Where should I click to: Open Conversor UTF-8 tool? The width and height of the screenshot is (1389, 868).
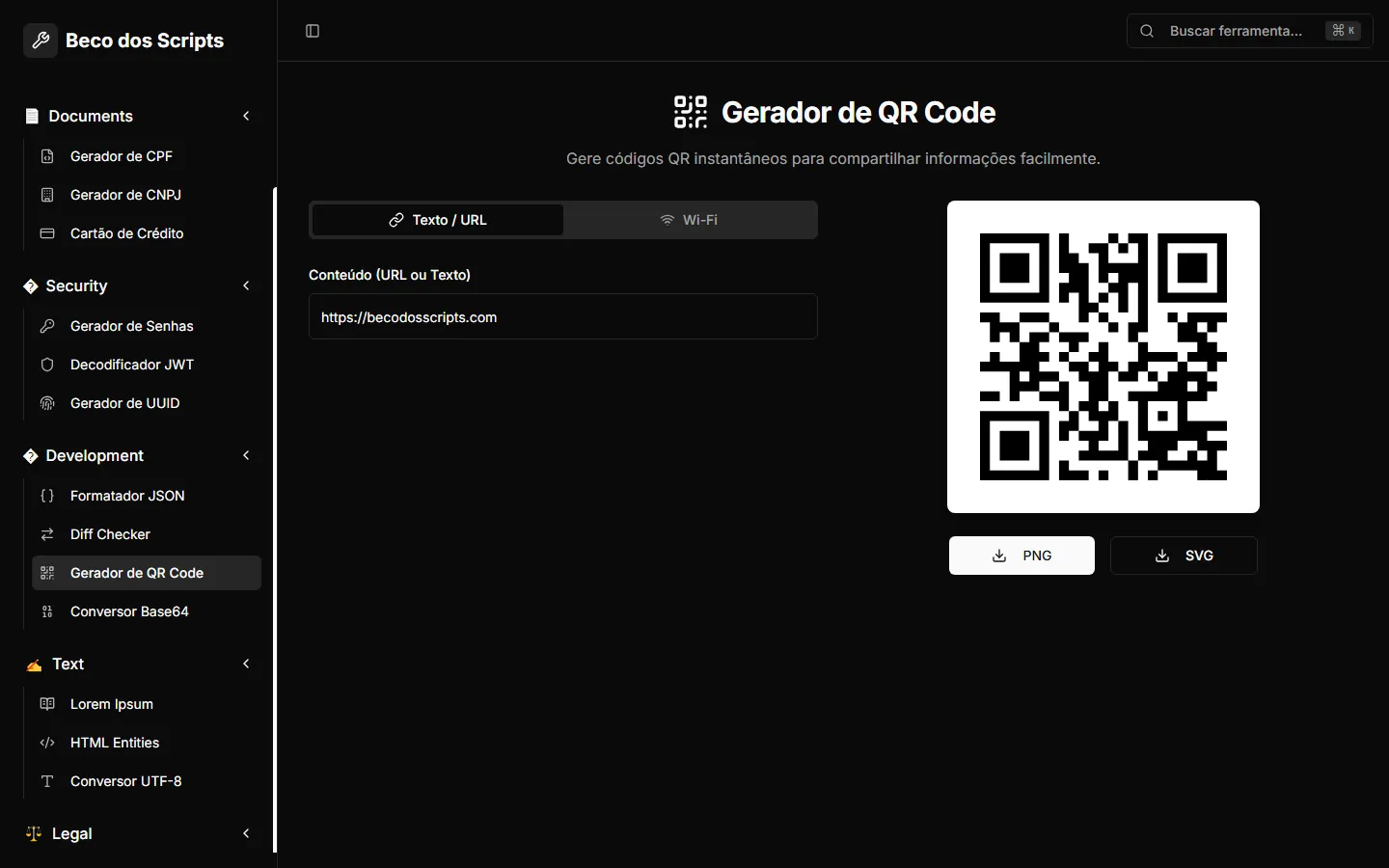[147, 781]
